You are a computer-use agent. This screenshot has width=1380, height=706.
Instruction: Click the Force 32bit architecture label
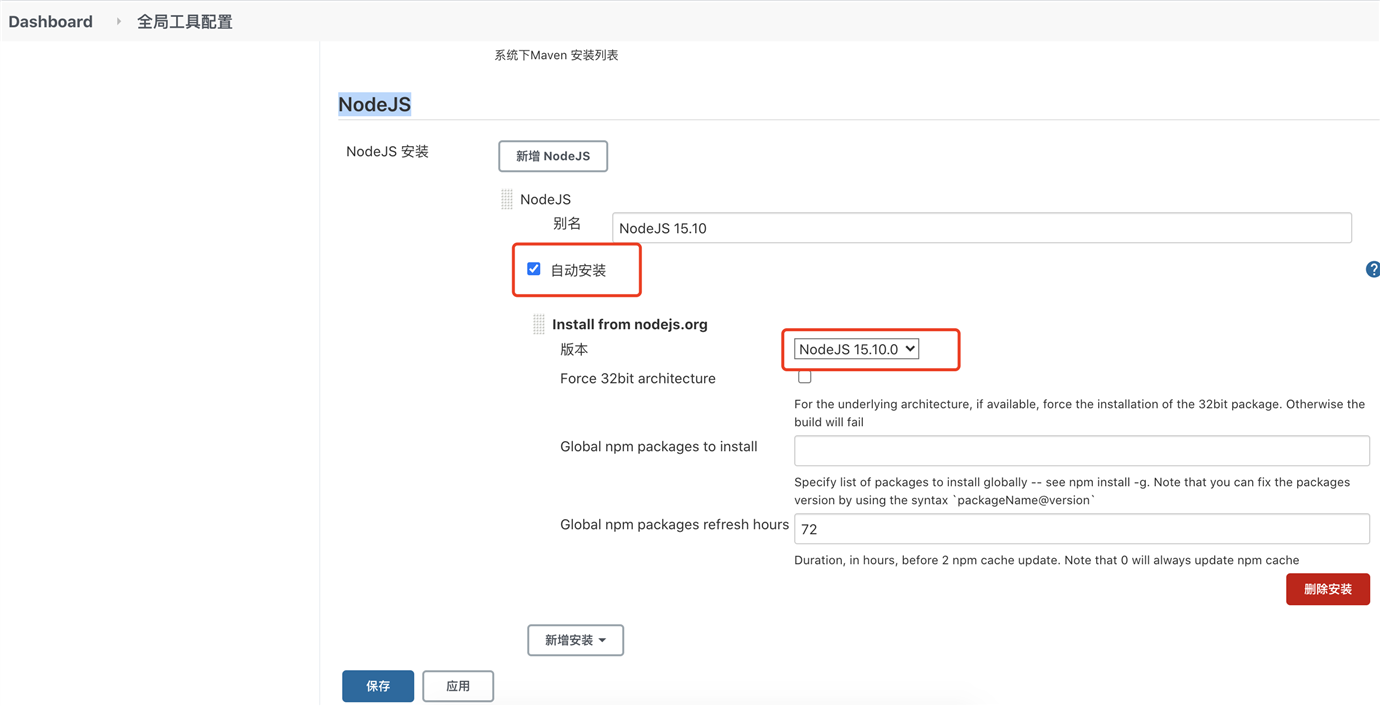(638, 378)
